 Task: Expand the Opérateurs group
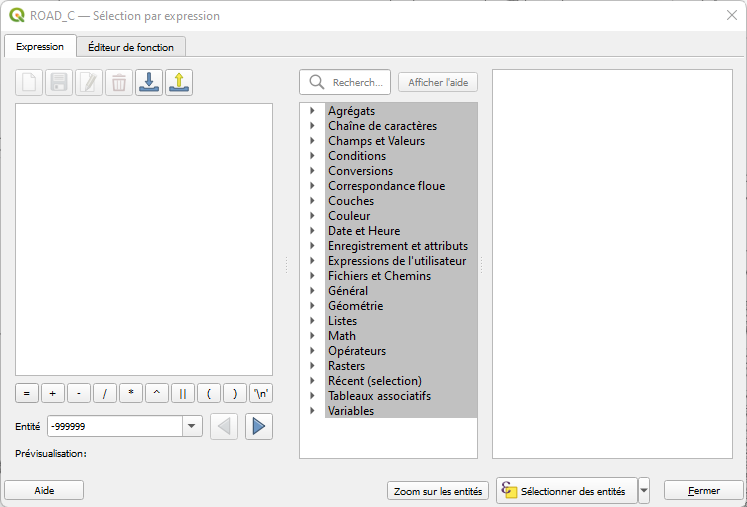(x=312, y=351)
